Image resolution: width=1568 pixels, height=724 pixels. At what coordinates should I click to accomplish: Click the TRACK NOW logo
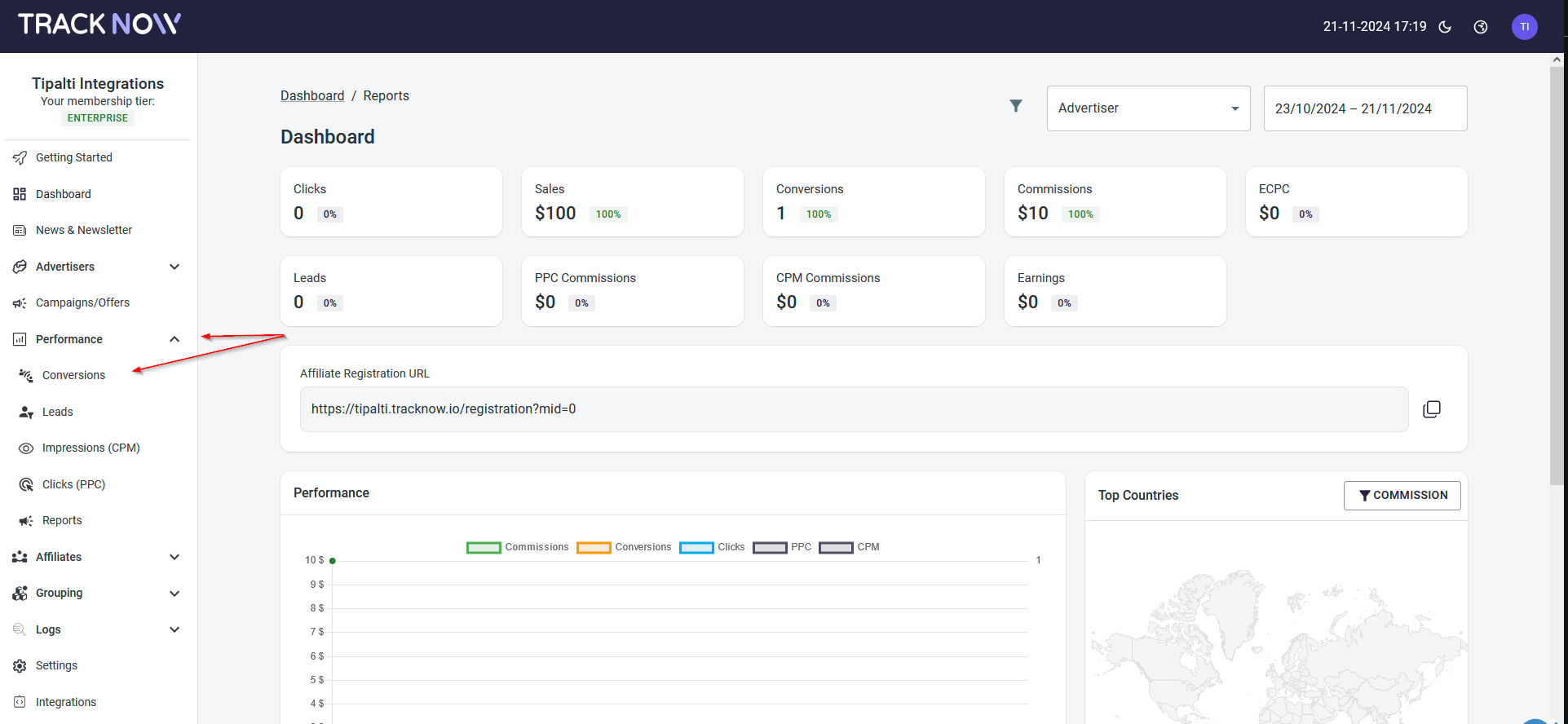click(x=99, y=24)
